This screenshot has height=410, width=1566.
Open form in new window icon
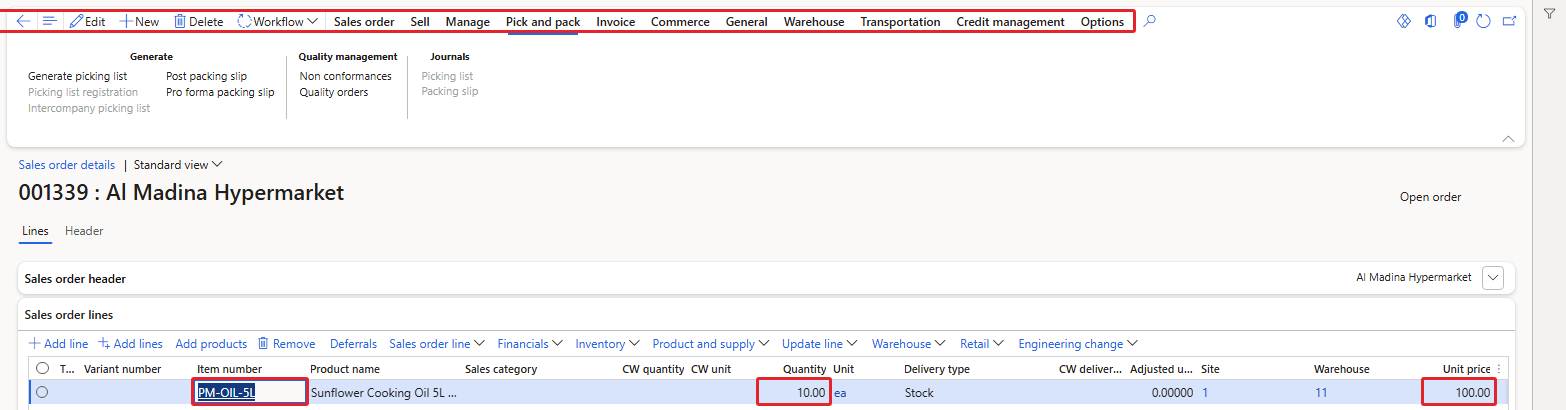click(x=1509, y=21)
